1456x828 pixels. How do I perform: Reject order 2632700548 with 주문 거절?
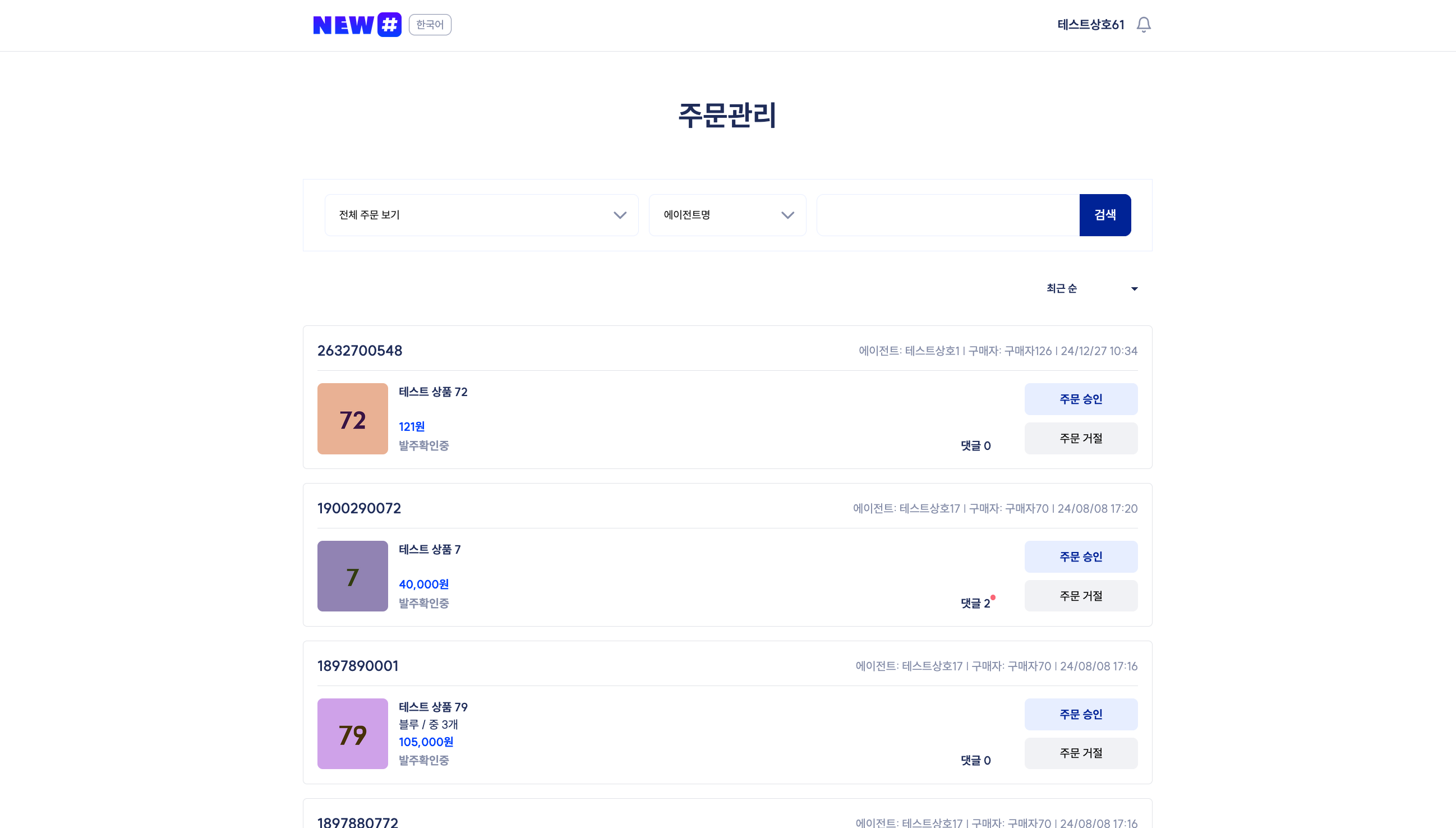click(x=1080, y=439)
